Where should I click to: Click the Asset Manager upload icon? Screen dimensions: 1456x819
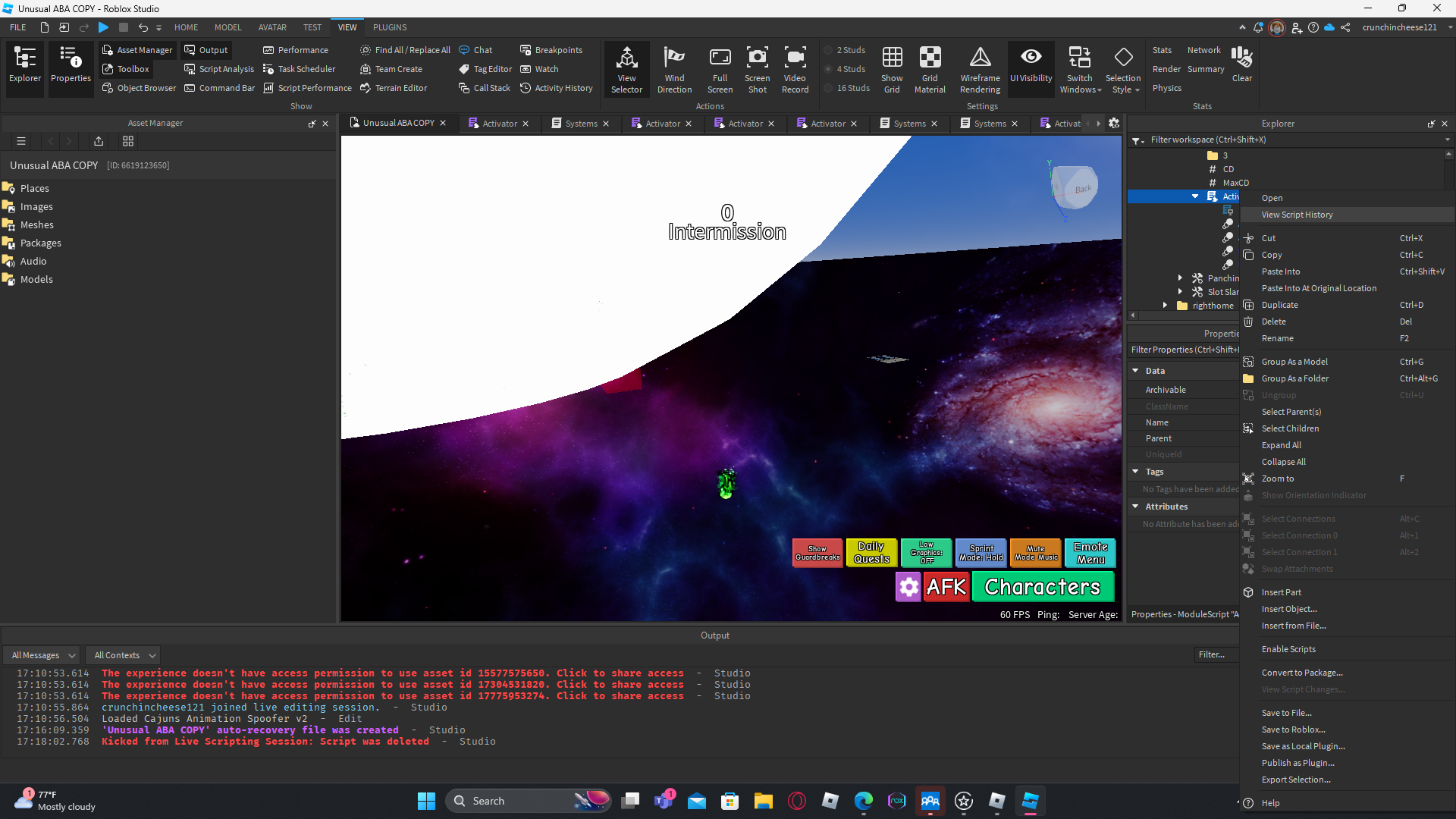pyautogui.click(x=99, y=141)
